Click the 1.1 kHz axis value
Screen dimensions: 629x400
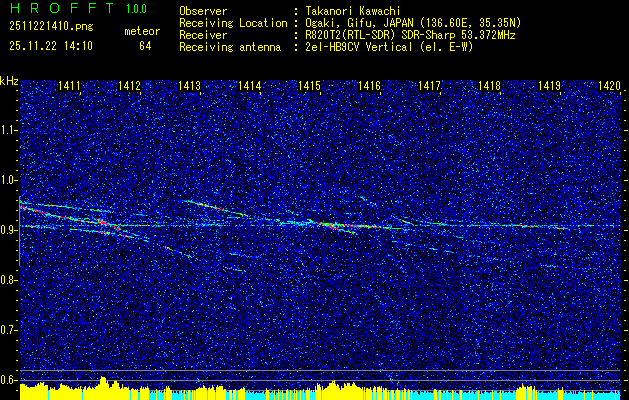coord(8,130)
